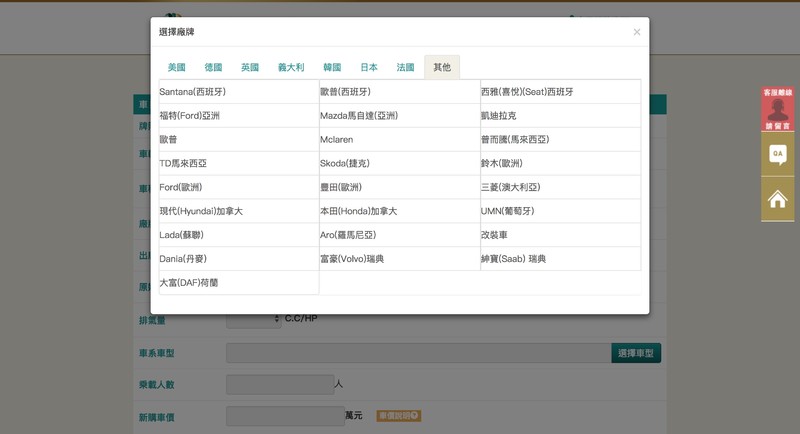Image resolution: width=800 pixels, height=434 pixels.
Task: Open the 排氣量 C.C/HP dropdown
Action: (254, 320)
